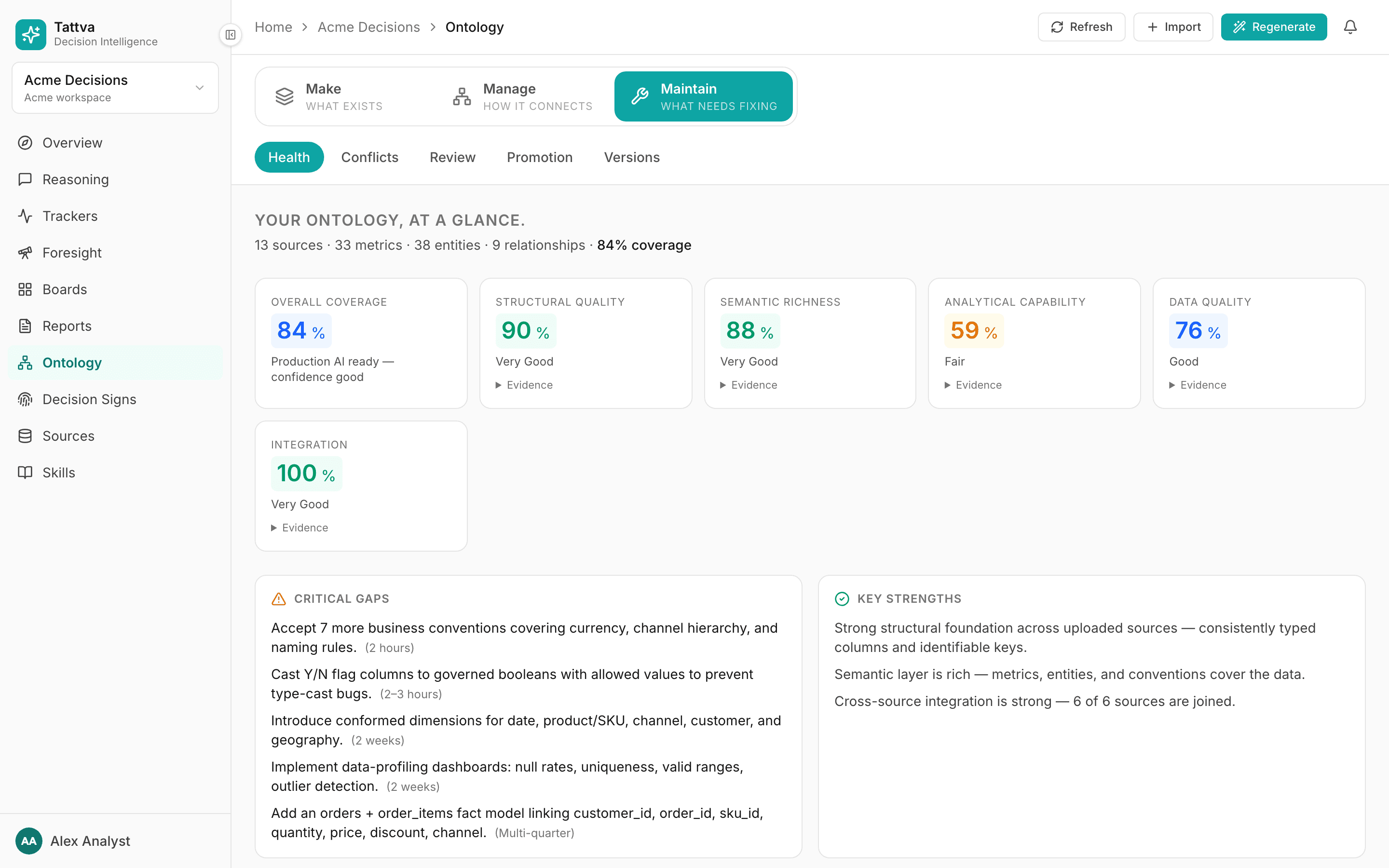
Task: Click the Import button
Action: point(1173,27)
